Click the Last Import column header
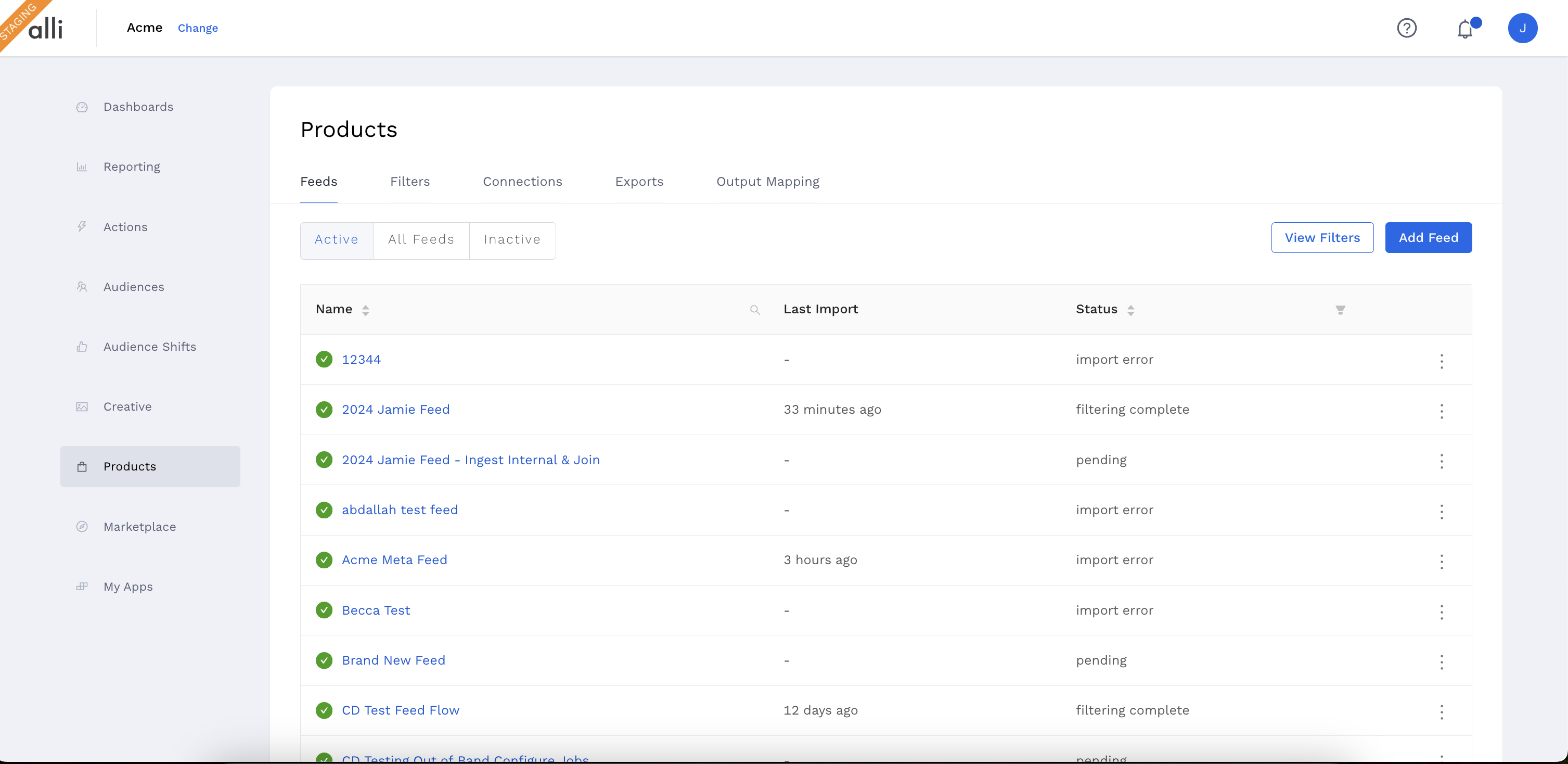The image size is (1568, 764). click(x=820, y=309)
